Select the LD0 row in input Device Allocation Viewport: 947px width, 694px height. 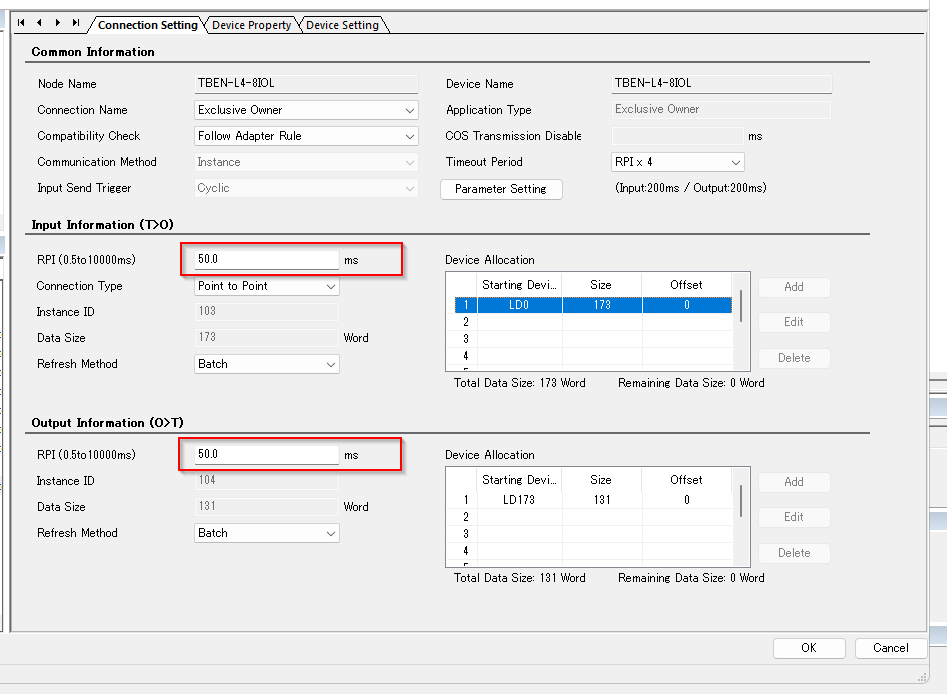593,305
